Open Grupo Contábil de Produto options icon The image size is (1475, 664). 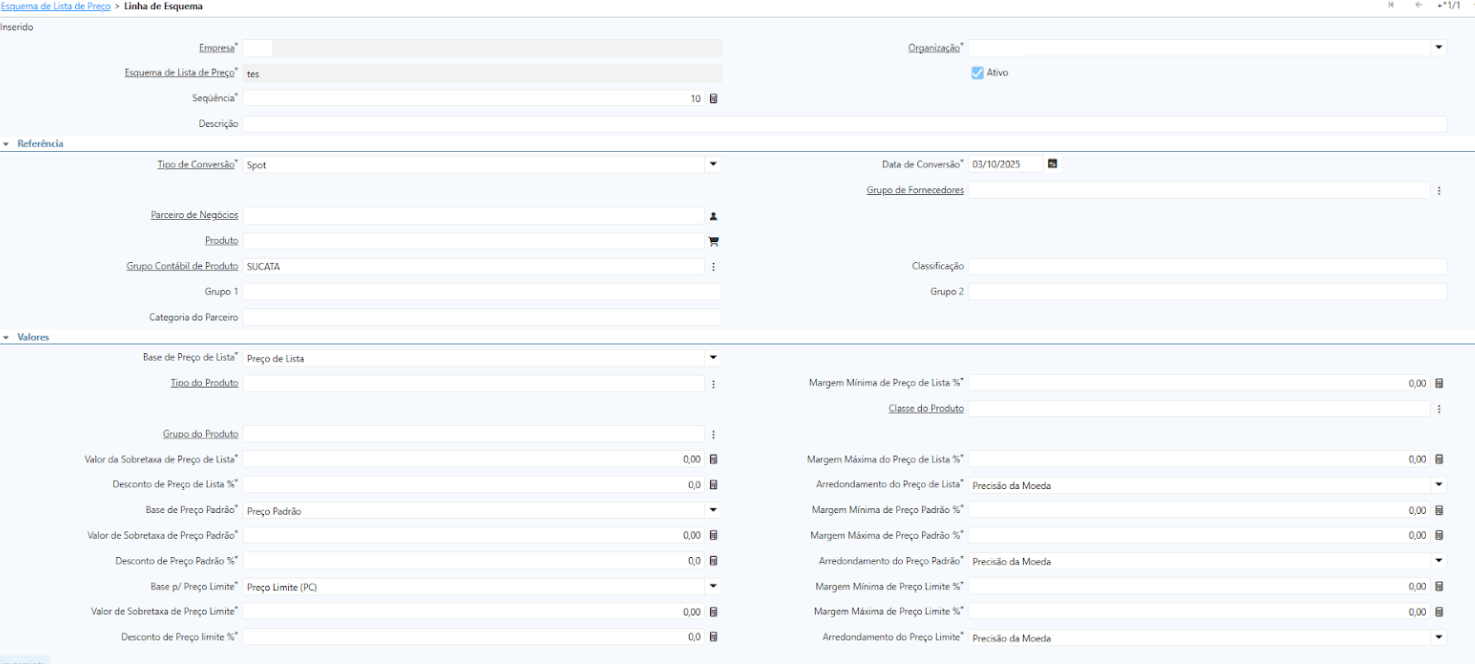click(x=713, y=267)
